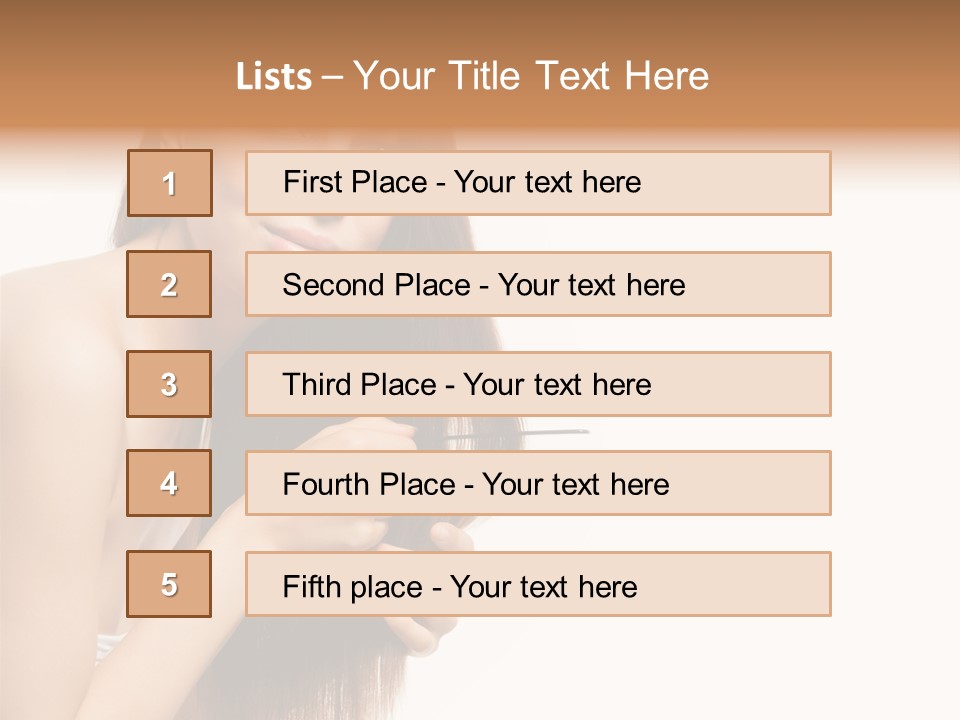Screen dimensions: 960x720
Task: Click the Second Place text bar
Action: 538,284
